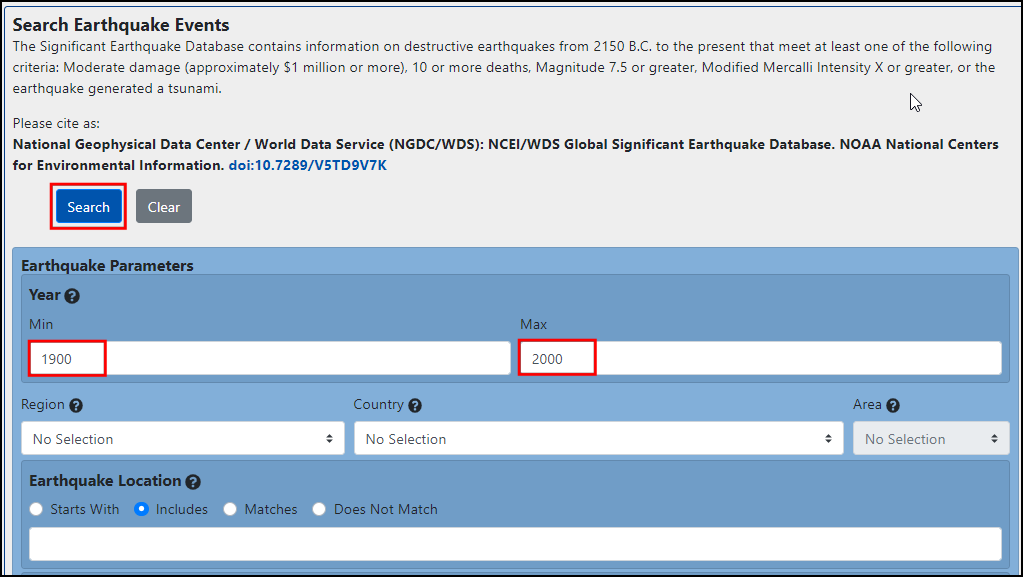1023x577 pixels.
Task: Click the Country help question-mark icon
Action: (x=415, y=406)
